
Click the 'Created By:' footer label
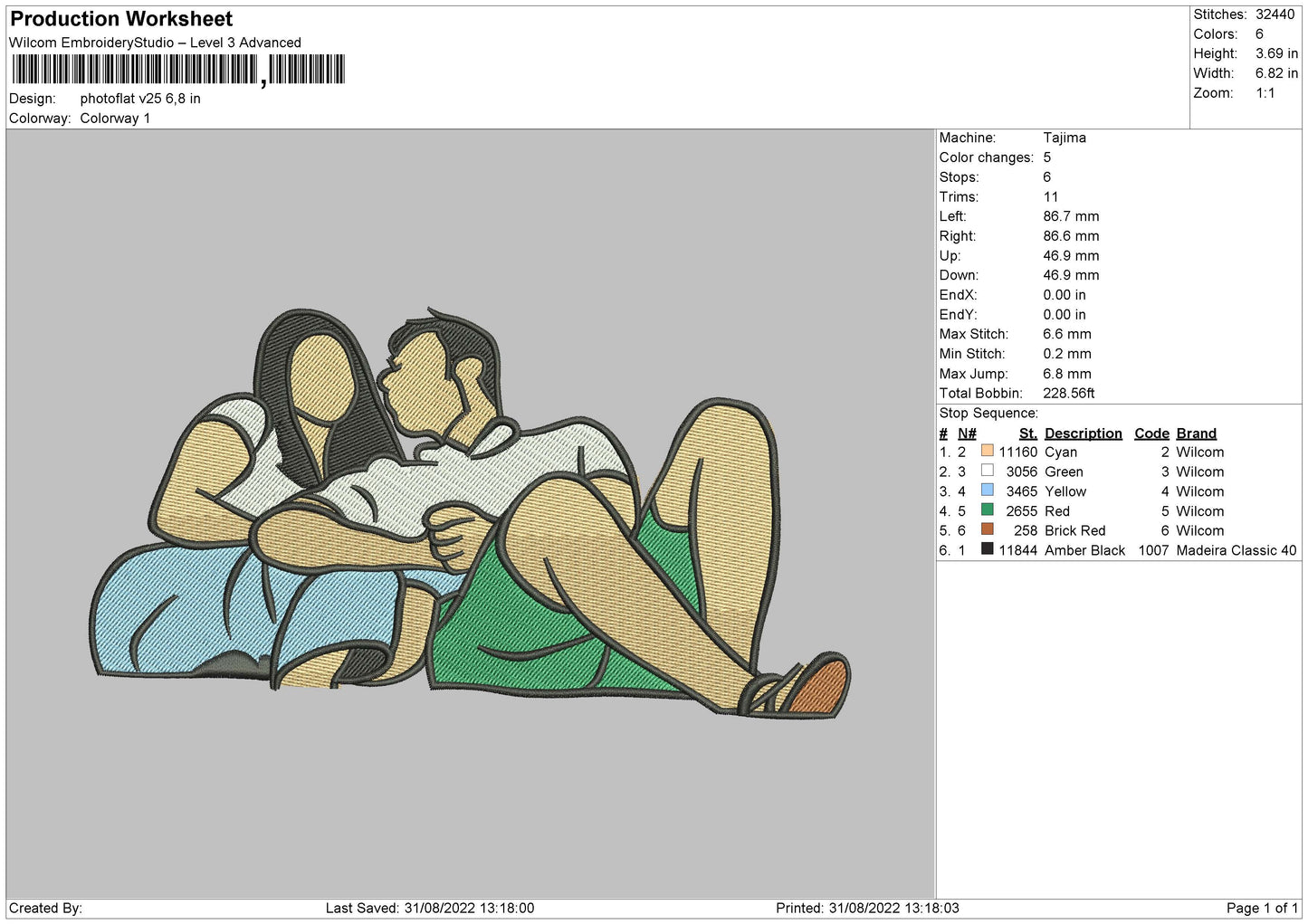coord(45,908)
